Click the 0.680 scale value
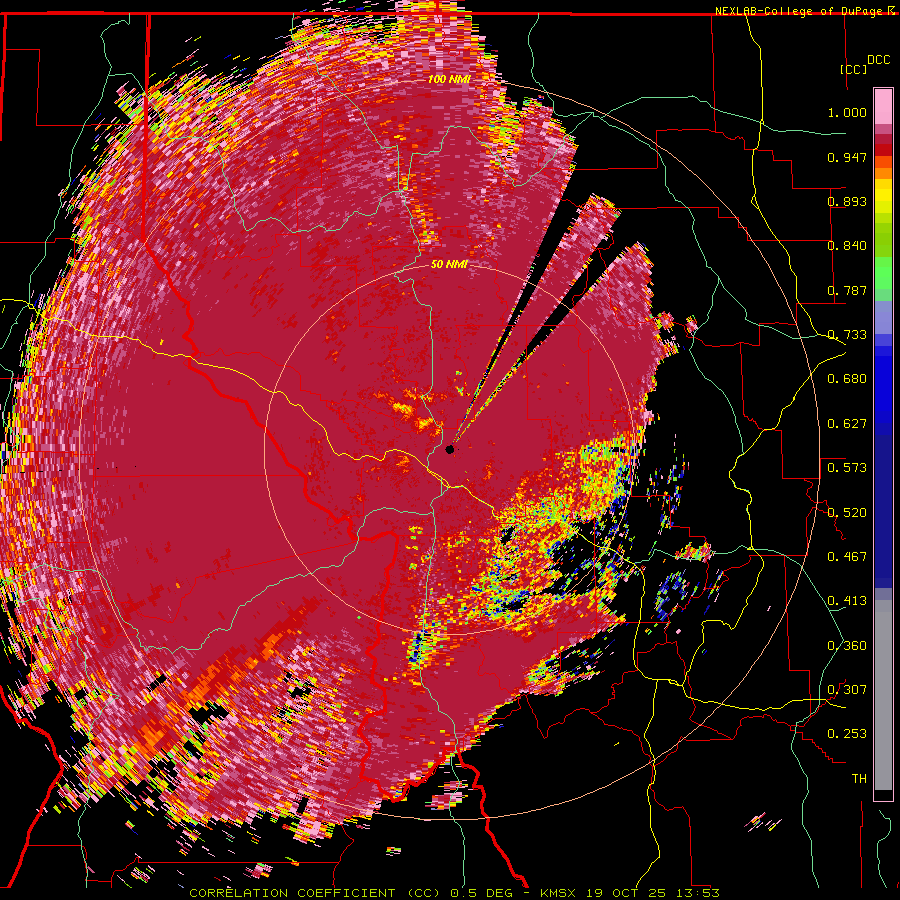Viewport: 900px width, 900px height. click(847, 379)
